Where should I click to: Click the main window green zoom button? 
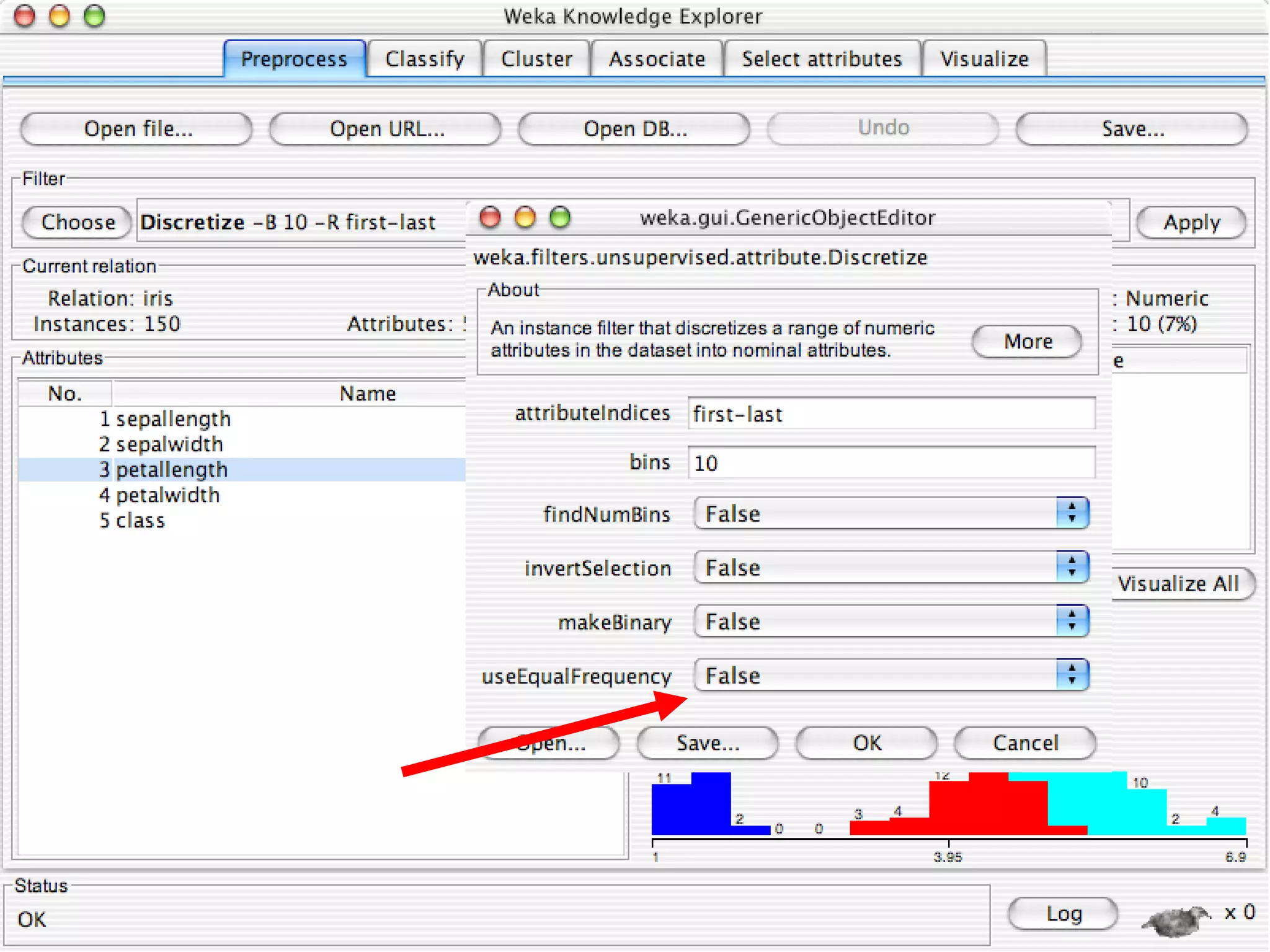click(94, 16)
